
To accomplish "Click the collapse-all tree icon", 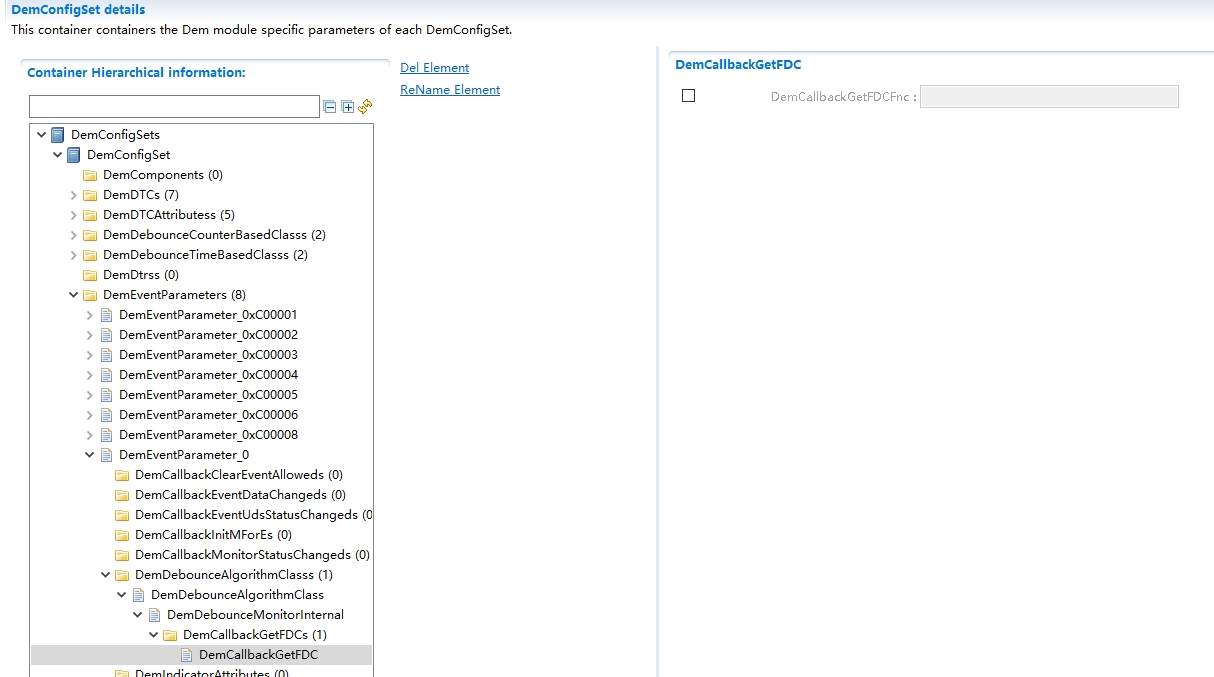I will [330, 106].
